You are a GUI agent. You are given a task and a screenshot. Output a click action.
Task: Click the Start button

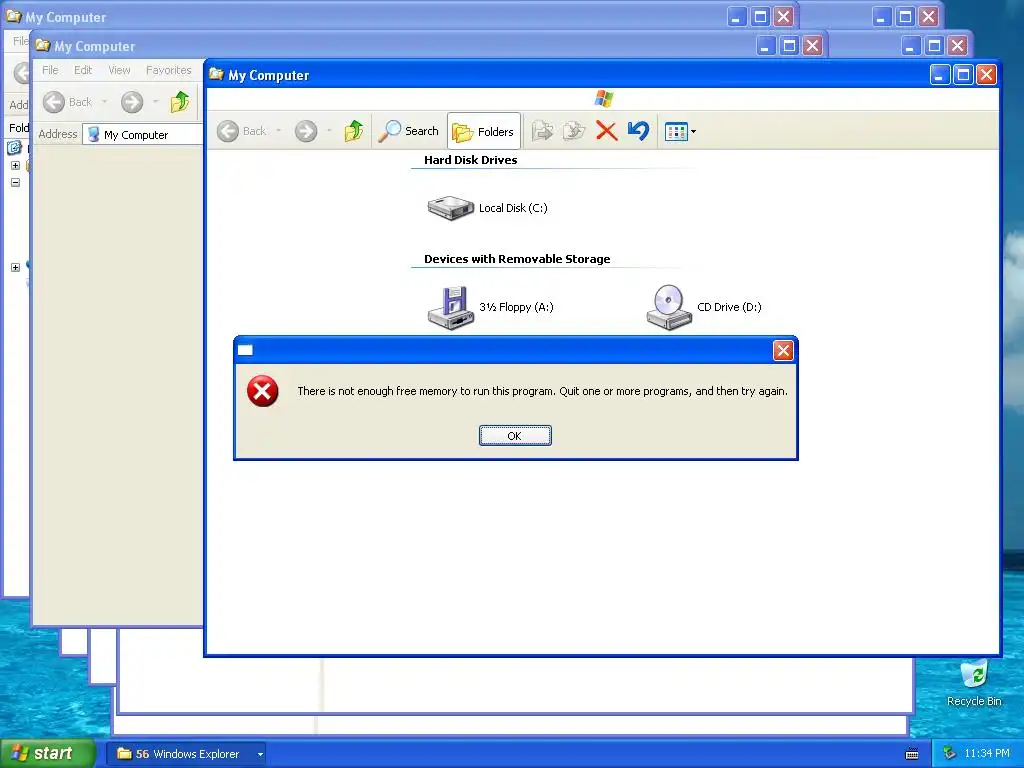tap(48, 754)
